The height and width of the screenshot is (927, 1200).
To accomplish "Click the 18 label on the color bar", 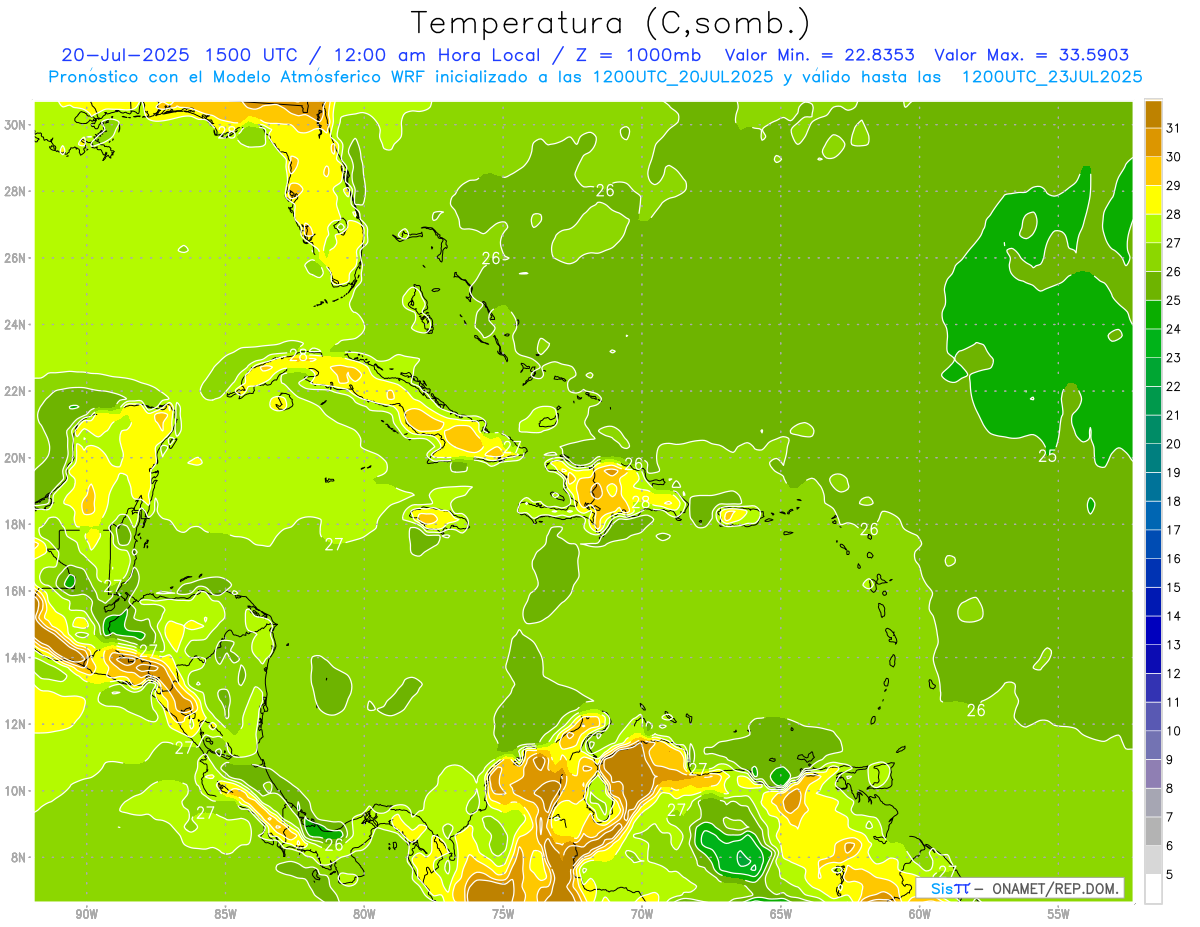I will pos(1173,502).
